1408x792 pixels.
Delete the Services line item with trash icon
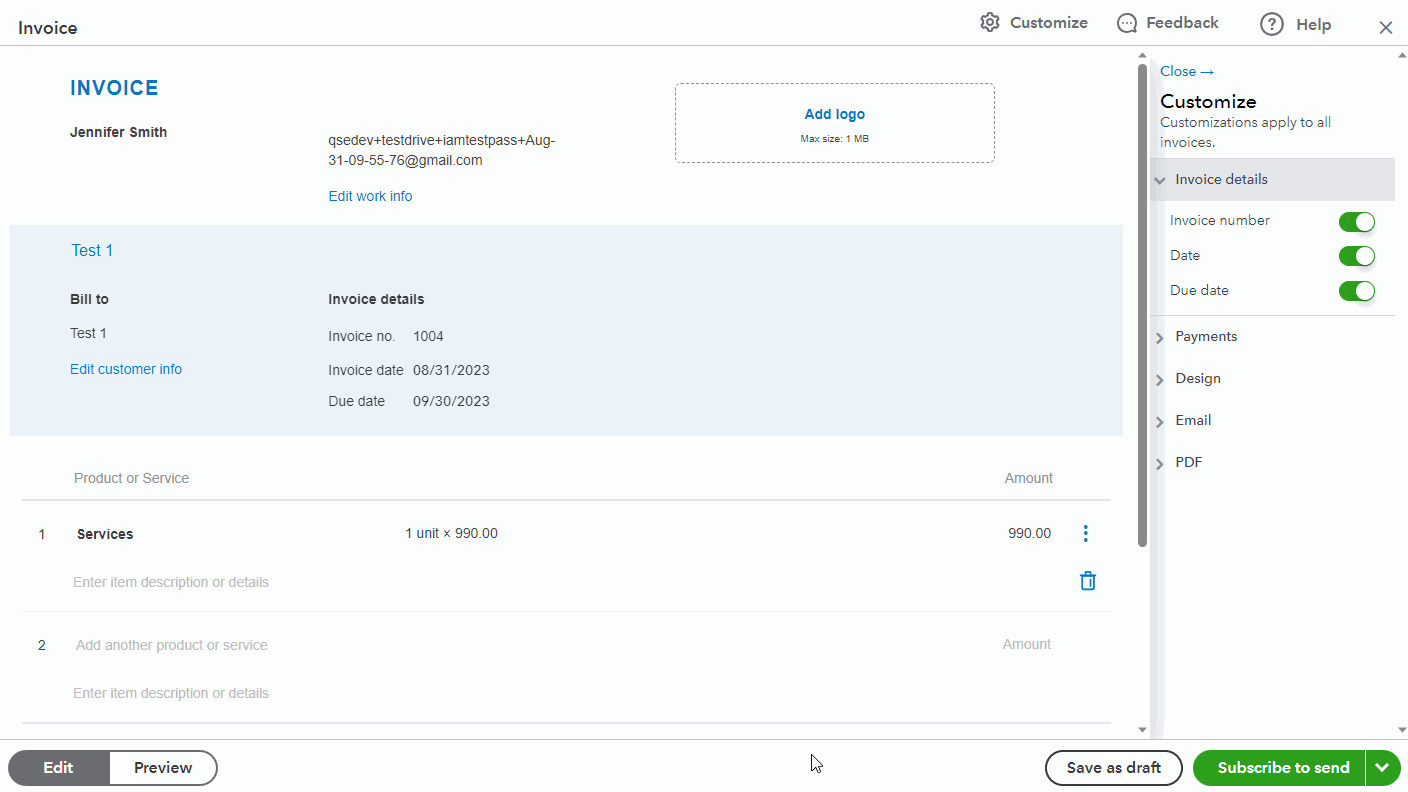(x=1088, y=581)
